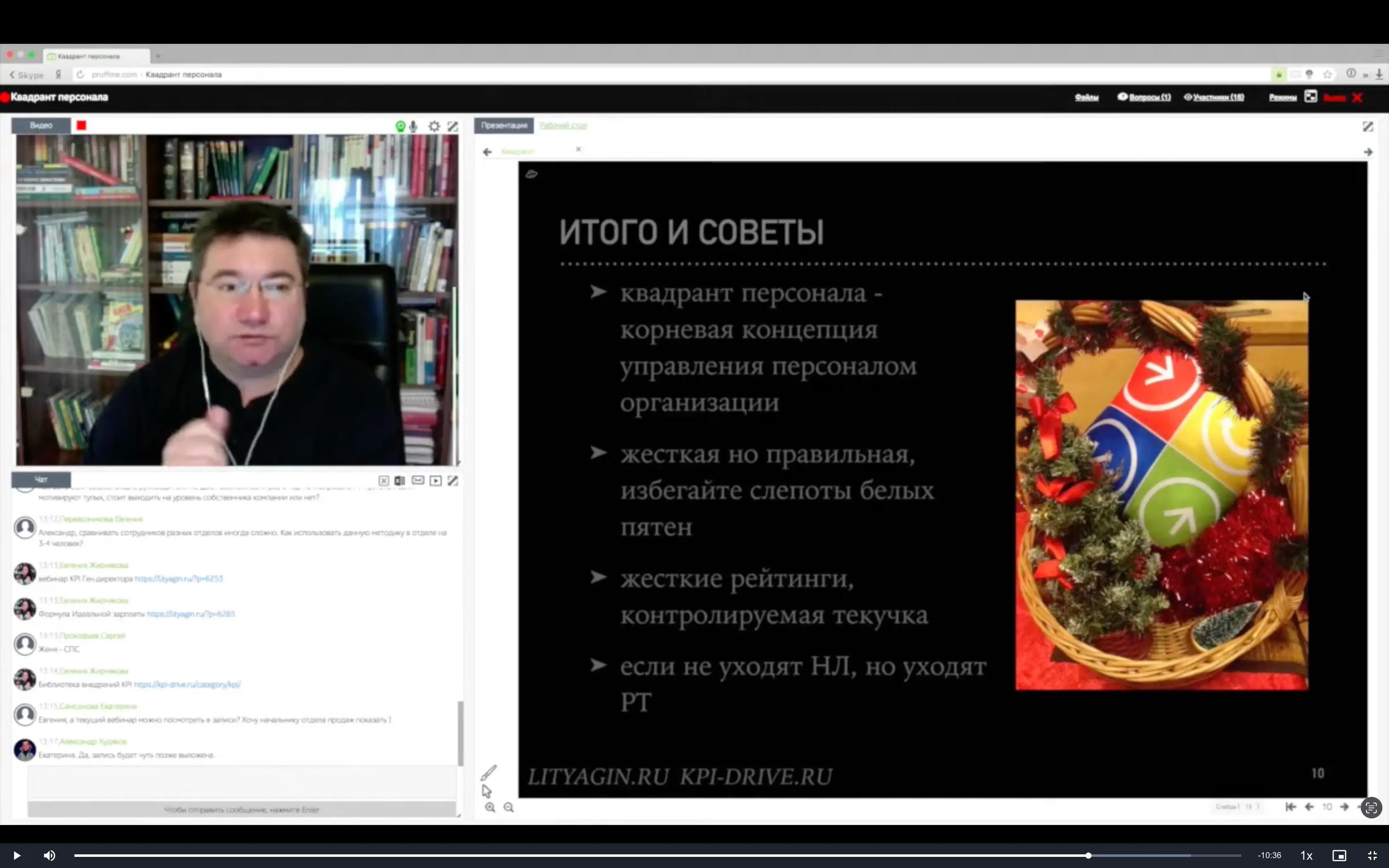Screen dimensions: 1389x868
Task: Go back to Skype in browser
Action: (x=26, y=75)
